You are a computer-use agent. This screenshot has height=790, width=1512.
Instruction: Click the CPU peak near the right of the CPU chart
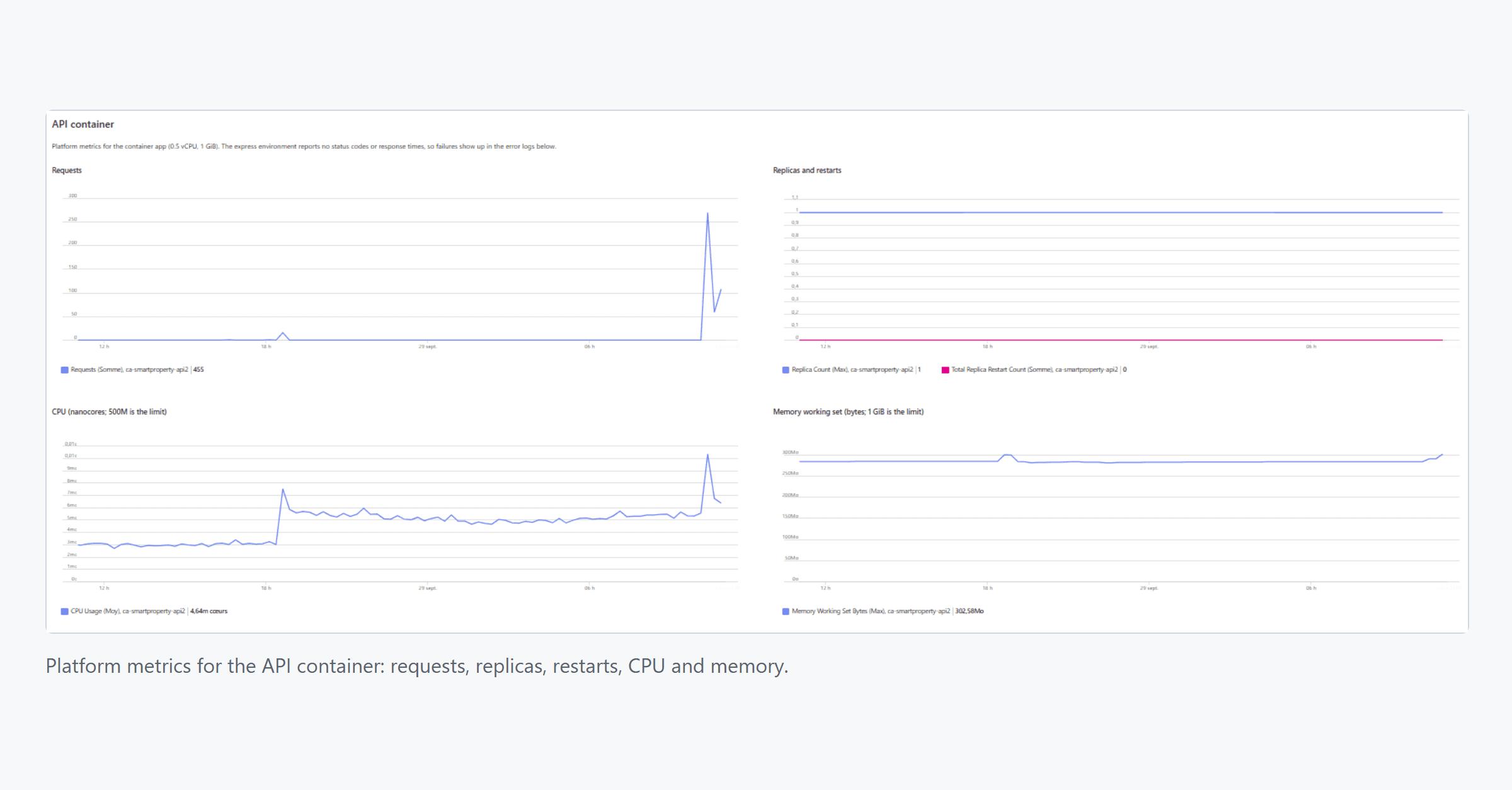point(707,455)
